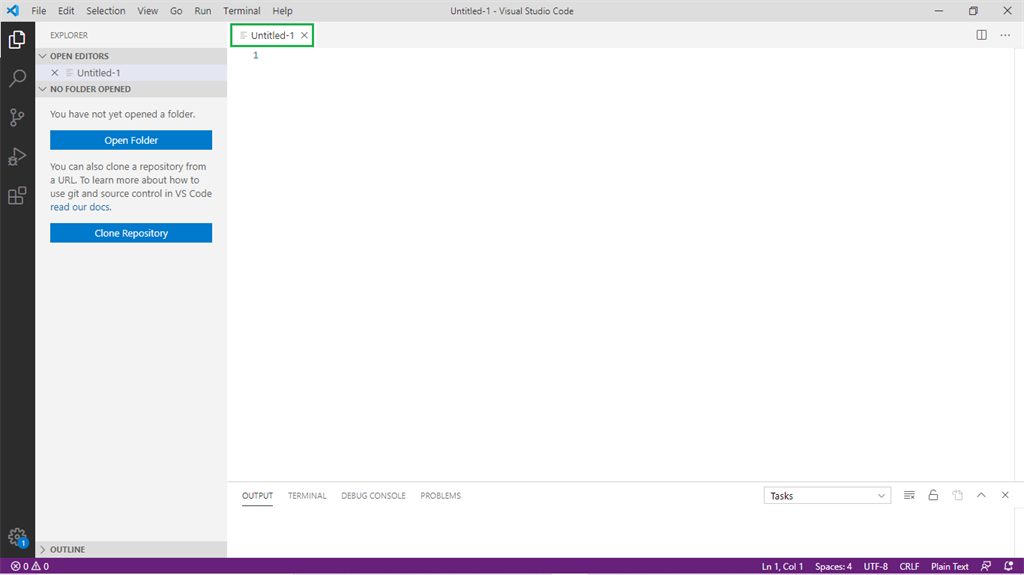Change indentation via Spaces: 4
Viewport: 1024px width, 575px height.
tap(833, 567)
